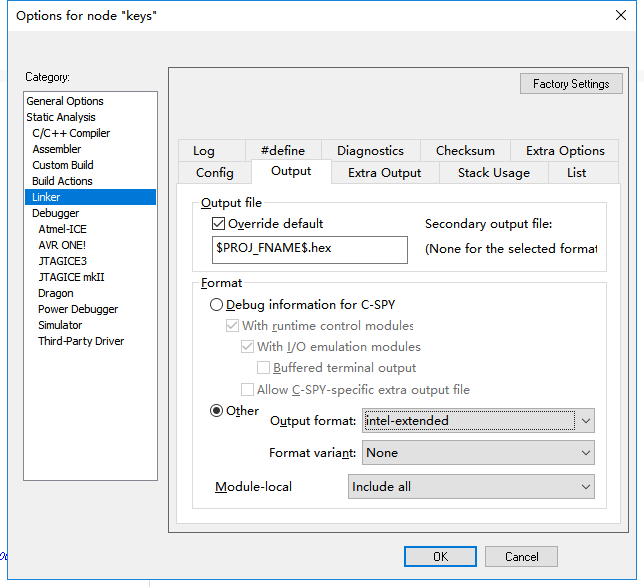Switch to the #define tab

pyautogui.click(x=283, y=151)
